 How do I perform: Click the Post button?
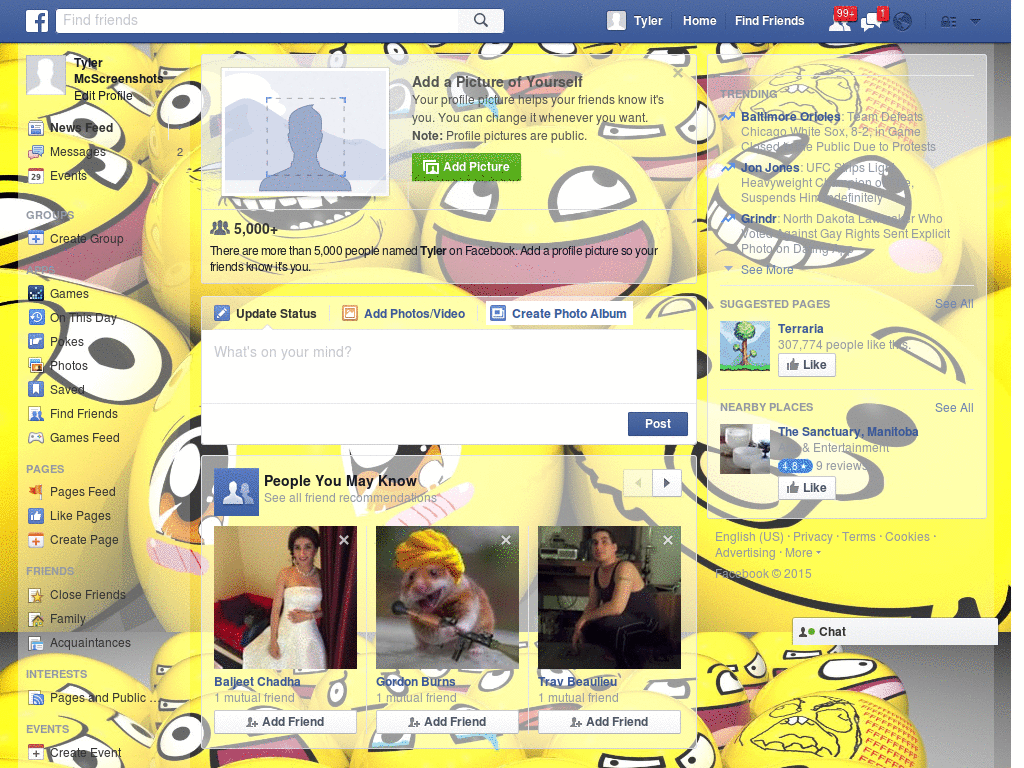pyautogui.click(x=658, y=424)
